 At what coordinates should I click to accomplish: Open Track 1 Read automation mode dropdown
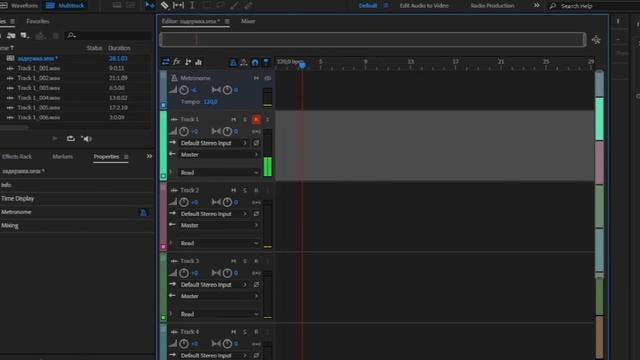click(220, 173)
